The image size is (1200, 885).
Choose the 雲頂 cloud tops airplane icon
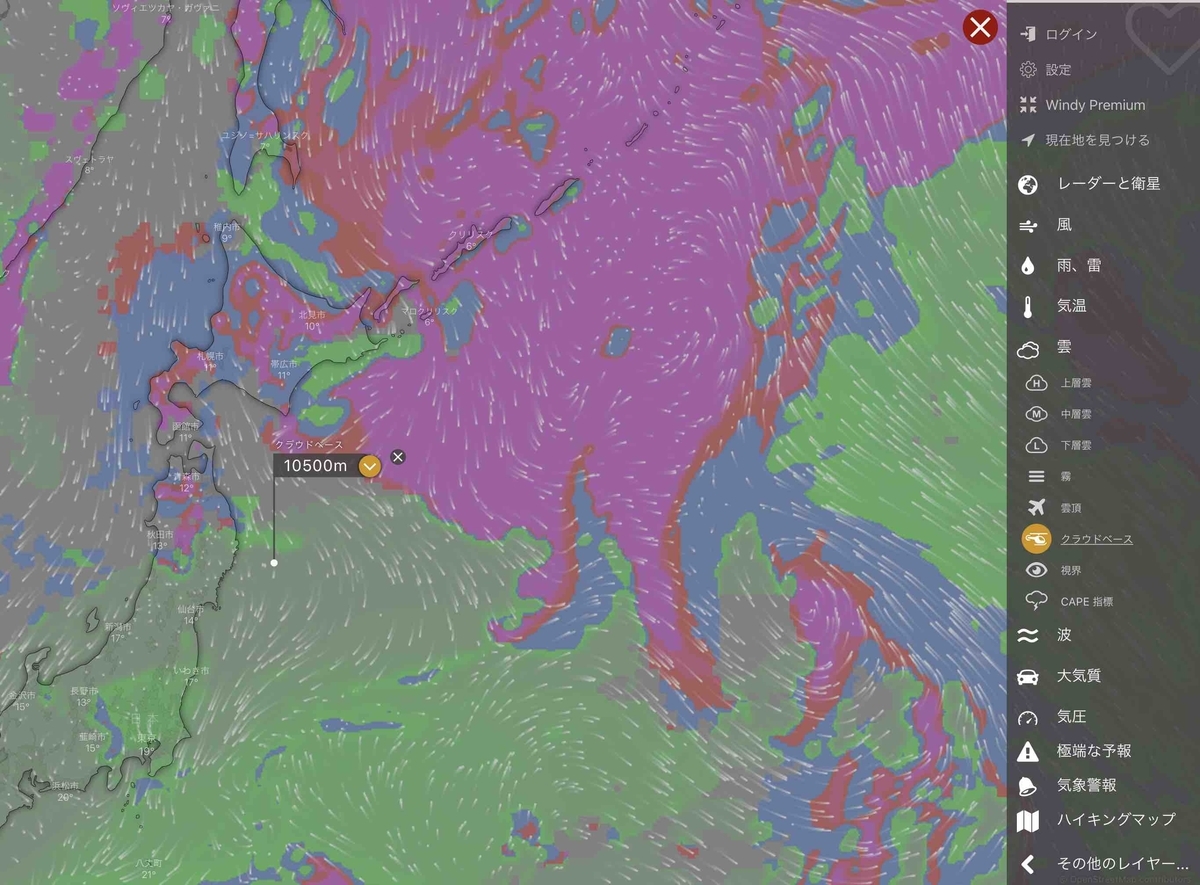[1037, 508]
